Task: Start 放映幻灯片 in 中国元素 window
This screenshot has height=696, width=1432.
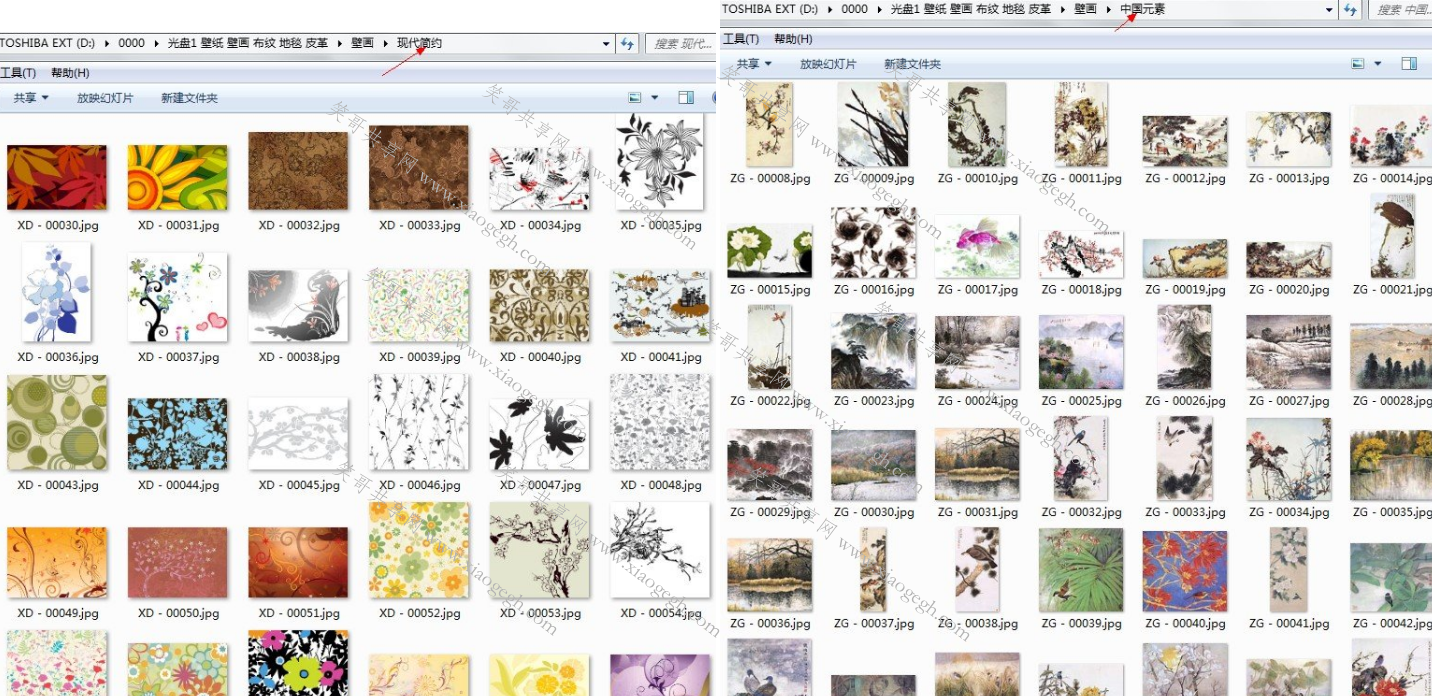Action: coord(828,64)
